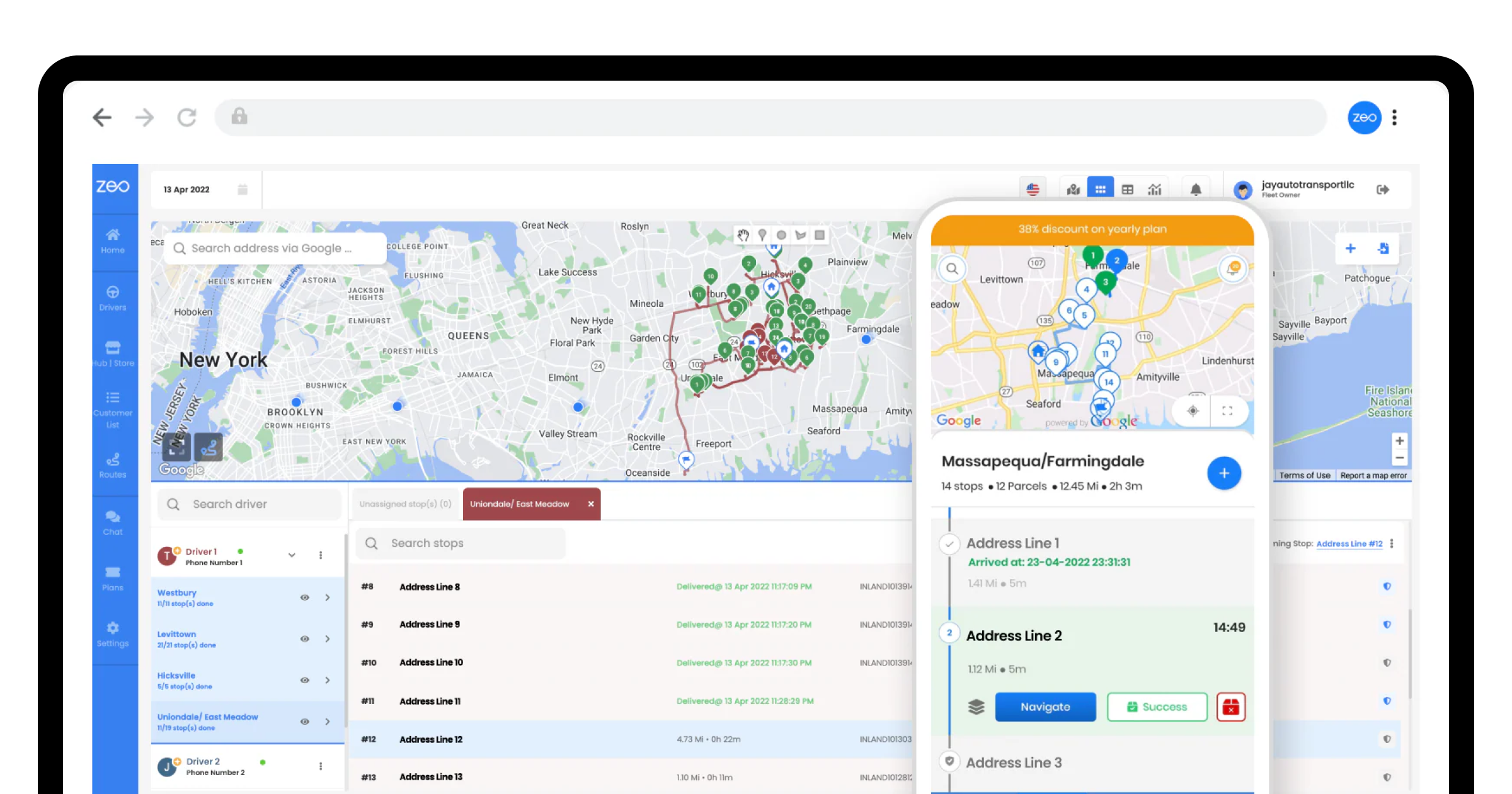Close the Uniondale/ East Meadow tab
The image size is (1512, 794).
tap(591, 504)
